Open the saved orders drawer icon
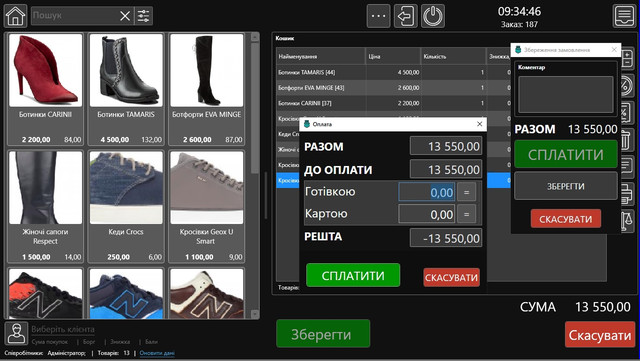This screenshot has width=640, height=361. pyautogui.click(x=624, y=16)
